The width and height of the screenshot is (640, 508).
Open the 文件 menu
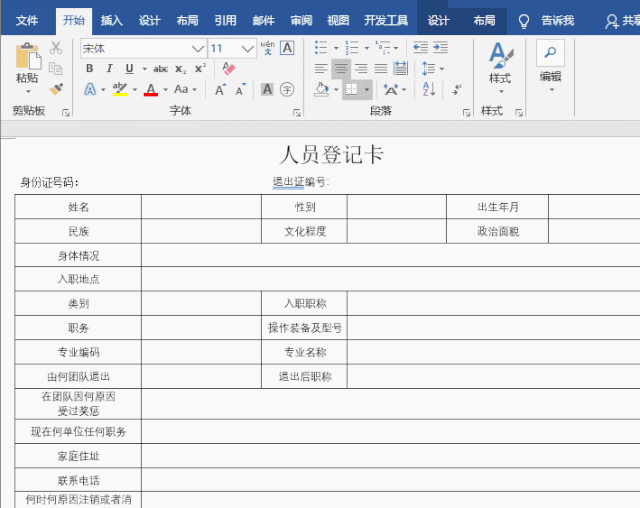[x=27, y=20]
